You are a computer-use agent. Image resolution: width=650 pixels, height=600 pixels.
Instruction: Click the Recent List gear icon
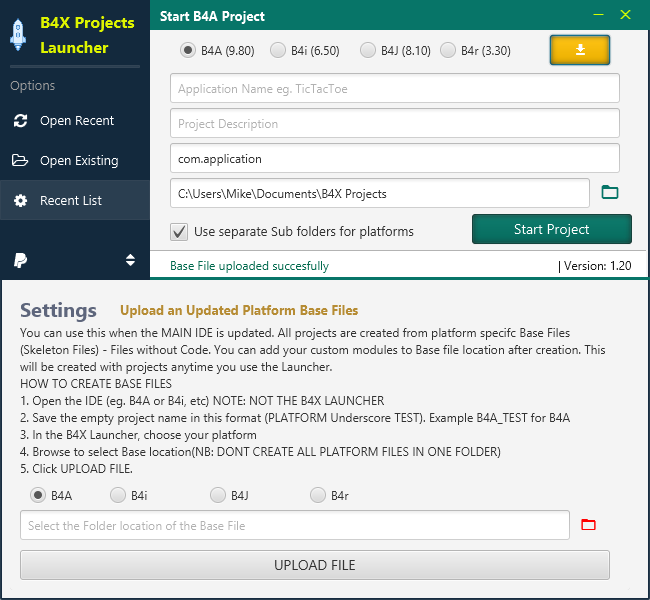point(20,201)
